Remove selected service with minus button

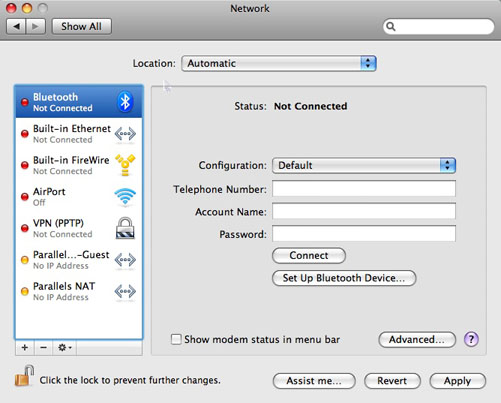tap(43, 348)
